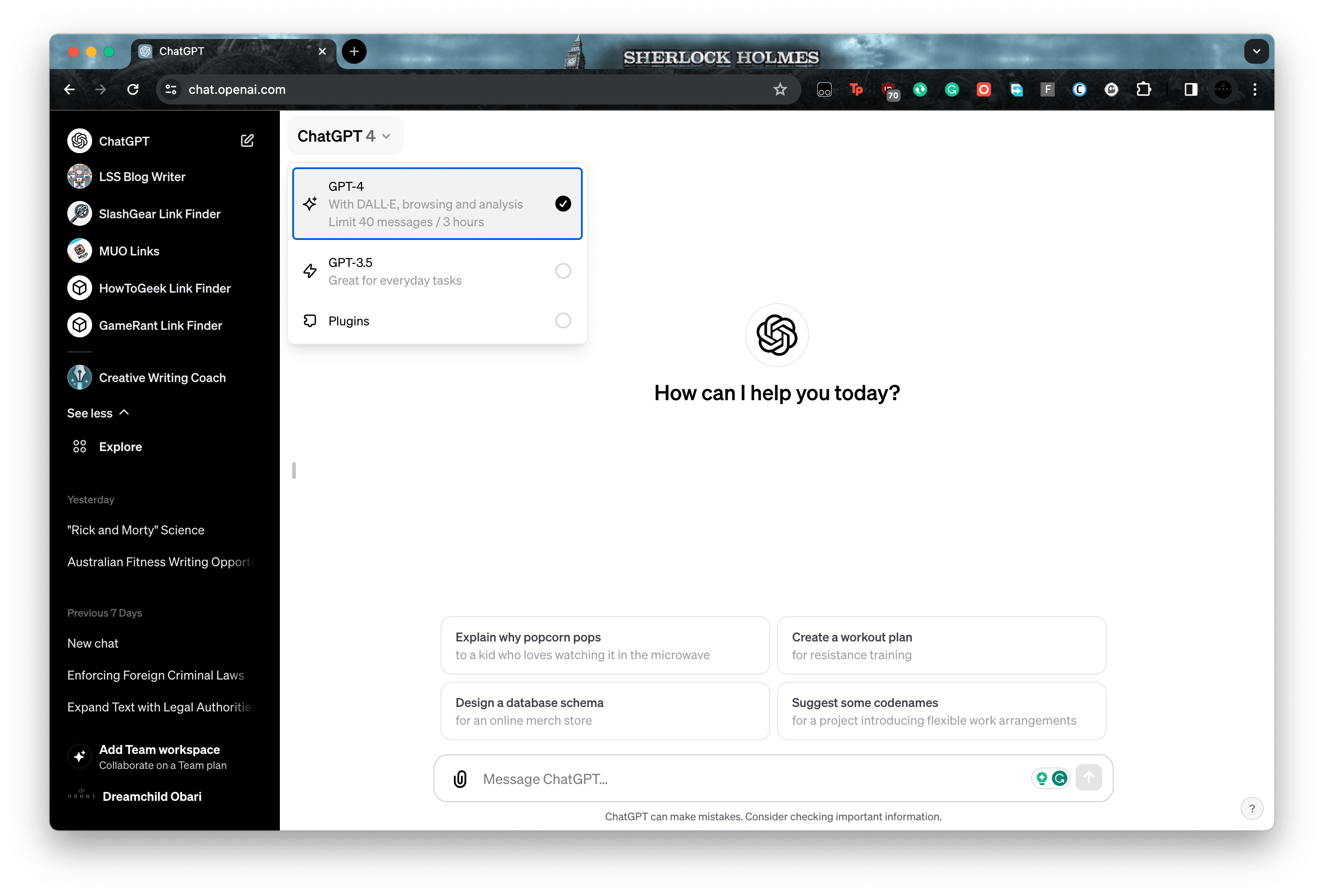Click the red Tp extension icon
The image size is (1324, 896).
coord(856,89)
